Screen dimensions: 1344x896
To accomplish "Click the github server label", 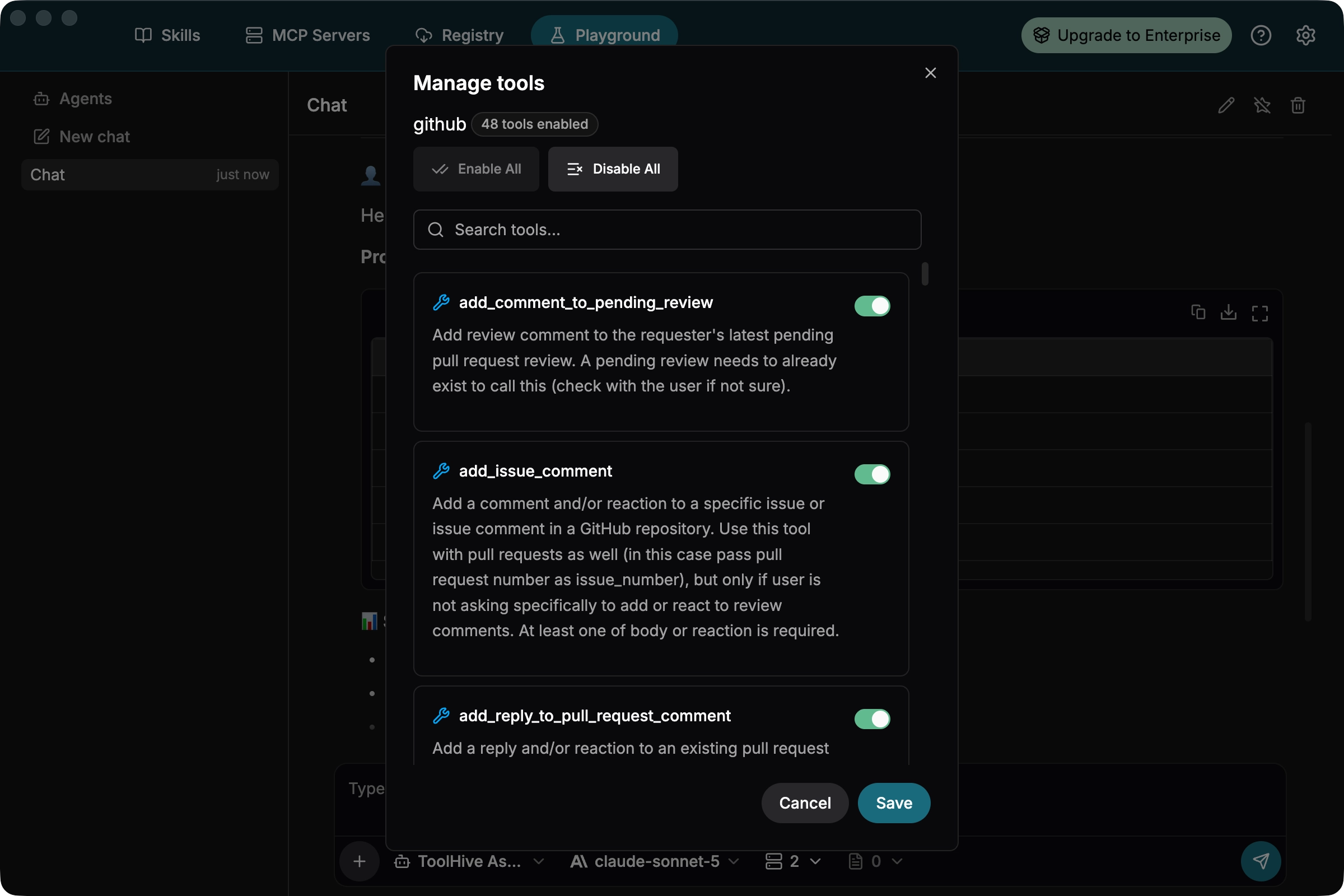I will pos(440,123).
